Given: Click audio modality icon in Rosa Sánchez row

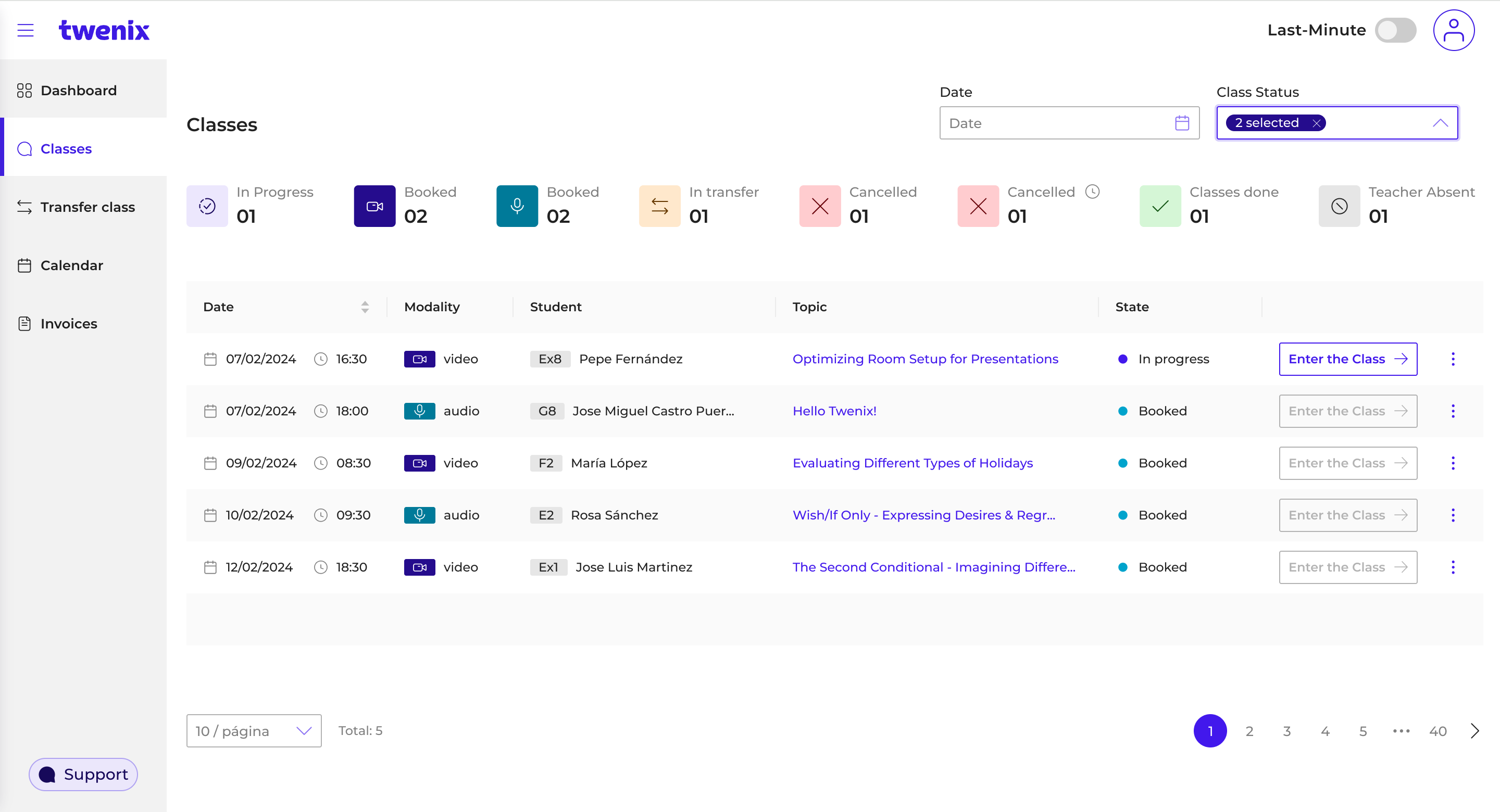Looking at the screenshot, I should (419, 515).
